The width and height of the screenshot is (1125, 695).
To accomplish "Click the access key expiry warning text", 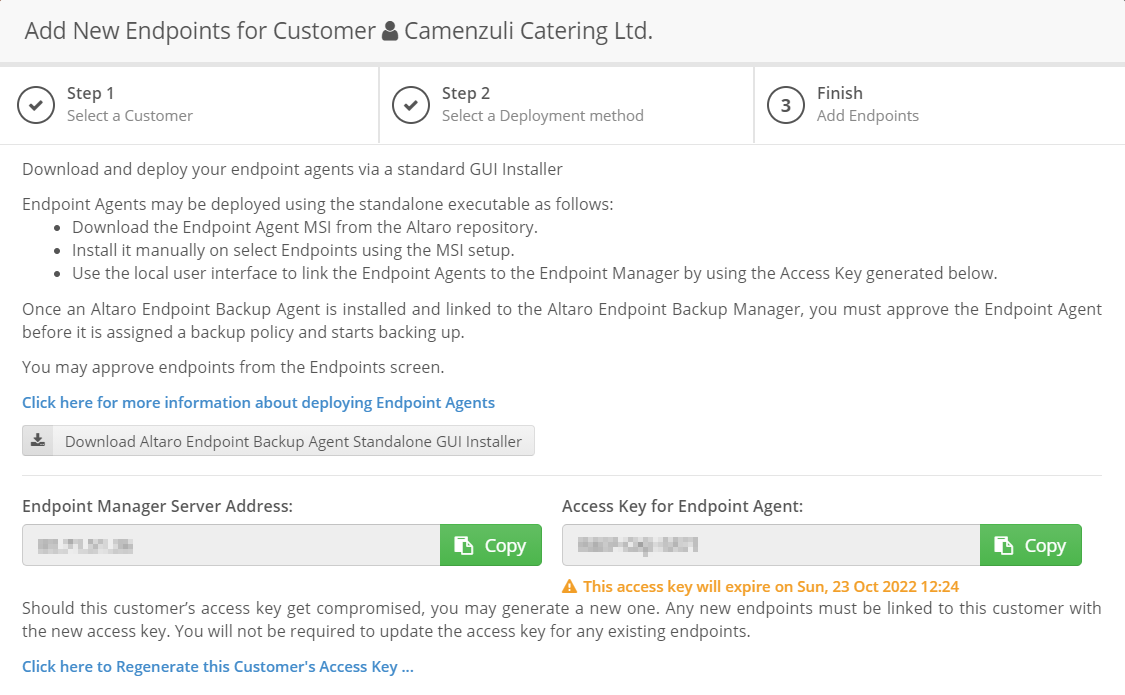I will 771,587.
